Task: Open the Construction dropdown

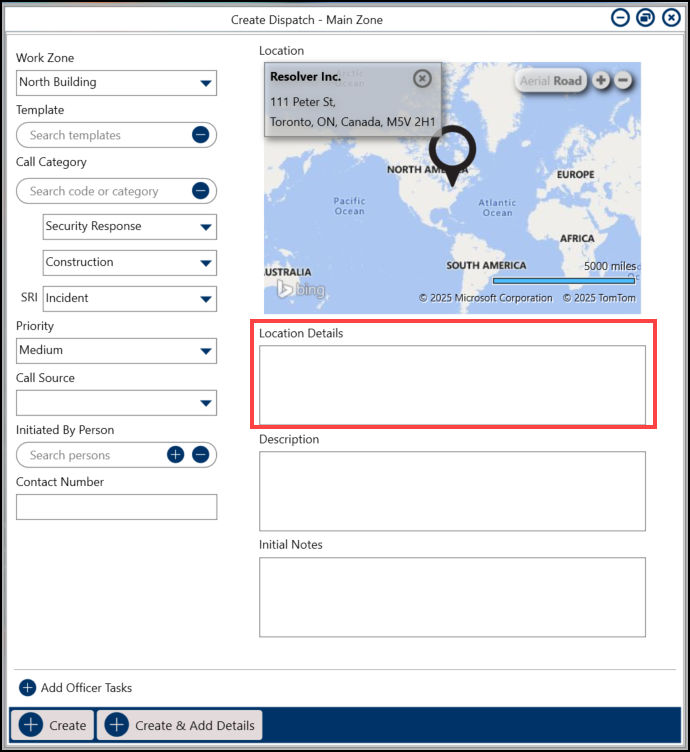Action: tap(129, 263)
